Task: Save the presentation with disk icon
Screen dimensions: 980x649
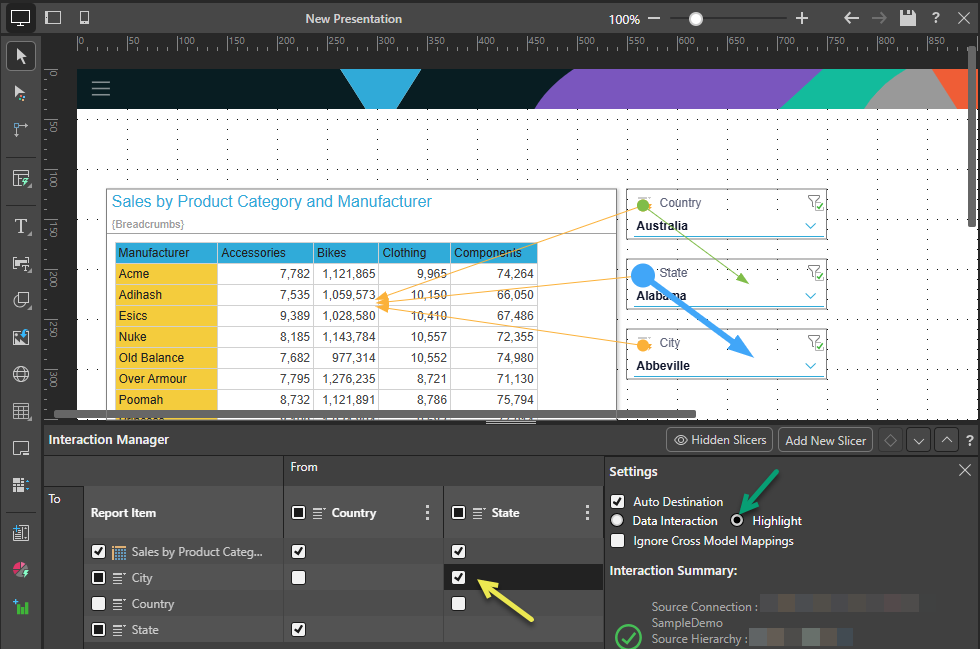Action: (908, 18)
